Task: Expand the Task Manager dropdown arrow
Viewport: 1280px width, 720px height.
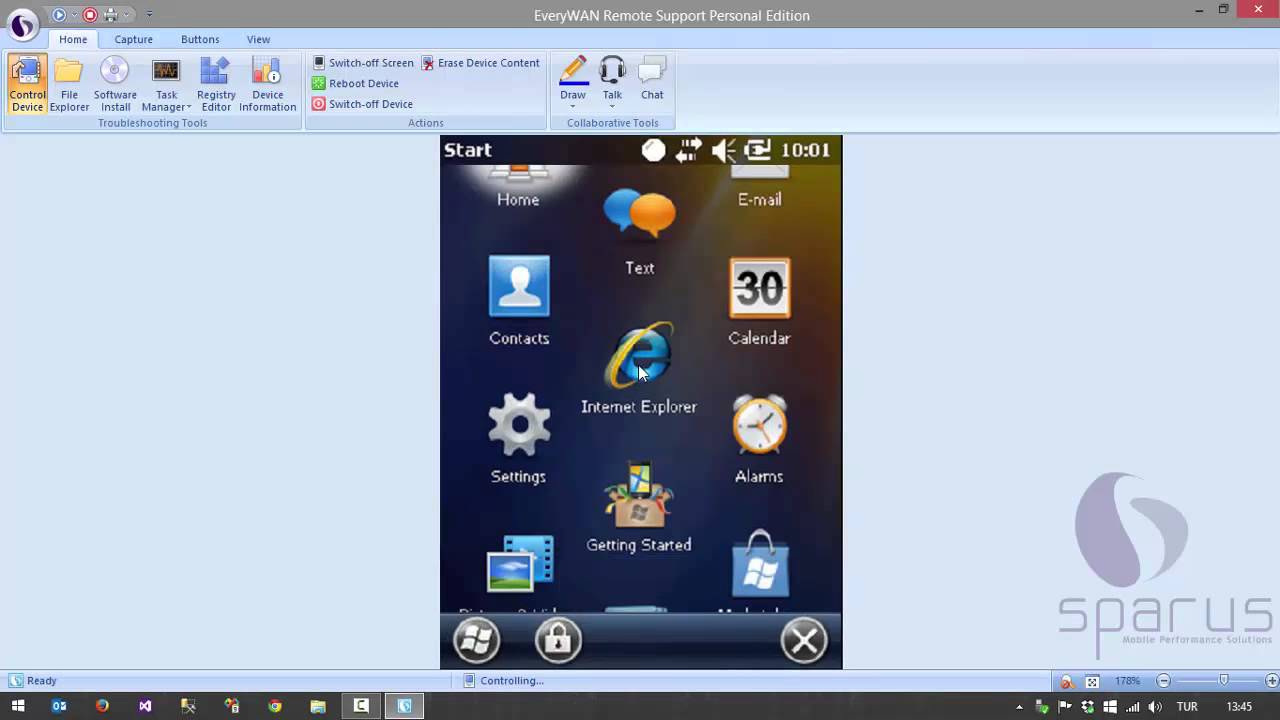Action: point(188,108)
